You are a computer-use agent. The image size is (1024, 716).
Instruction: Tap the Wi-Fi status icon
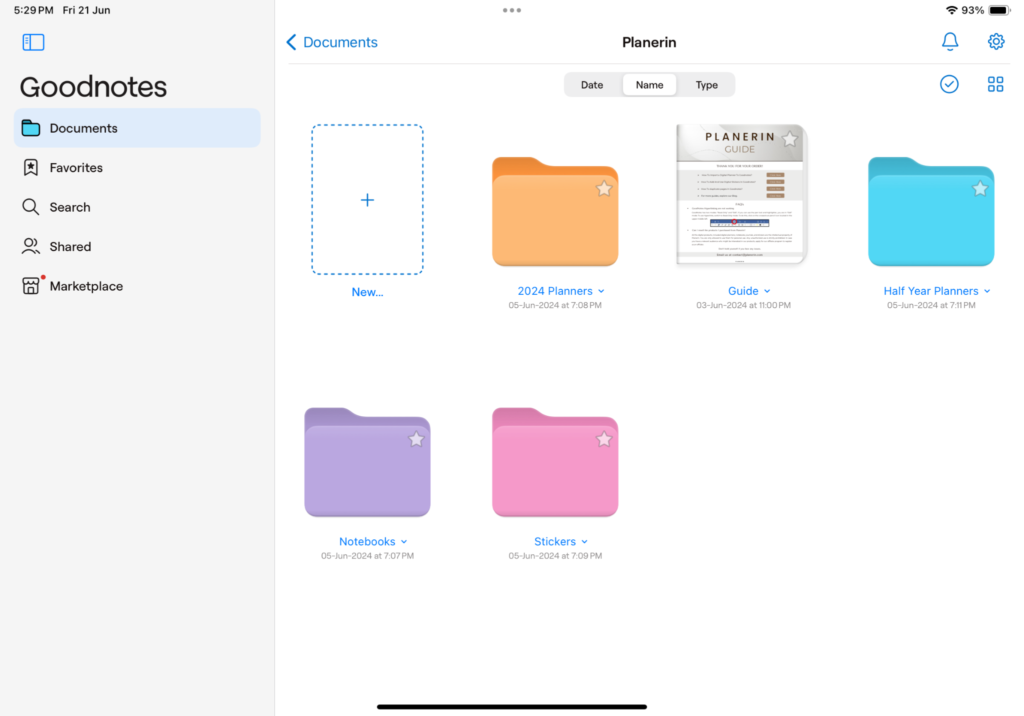pyautogui.click(x=952, y=10)
